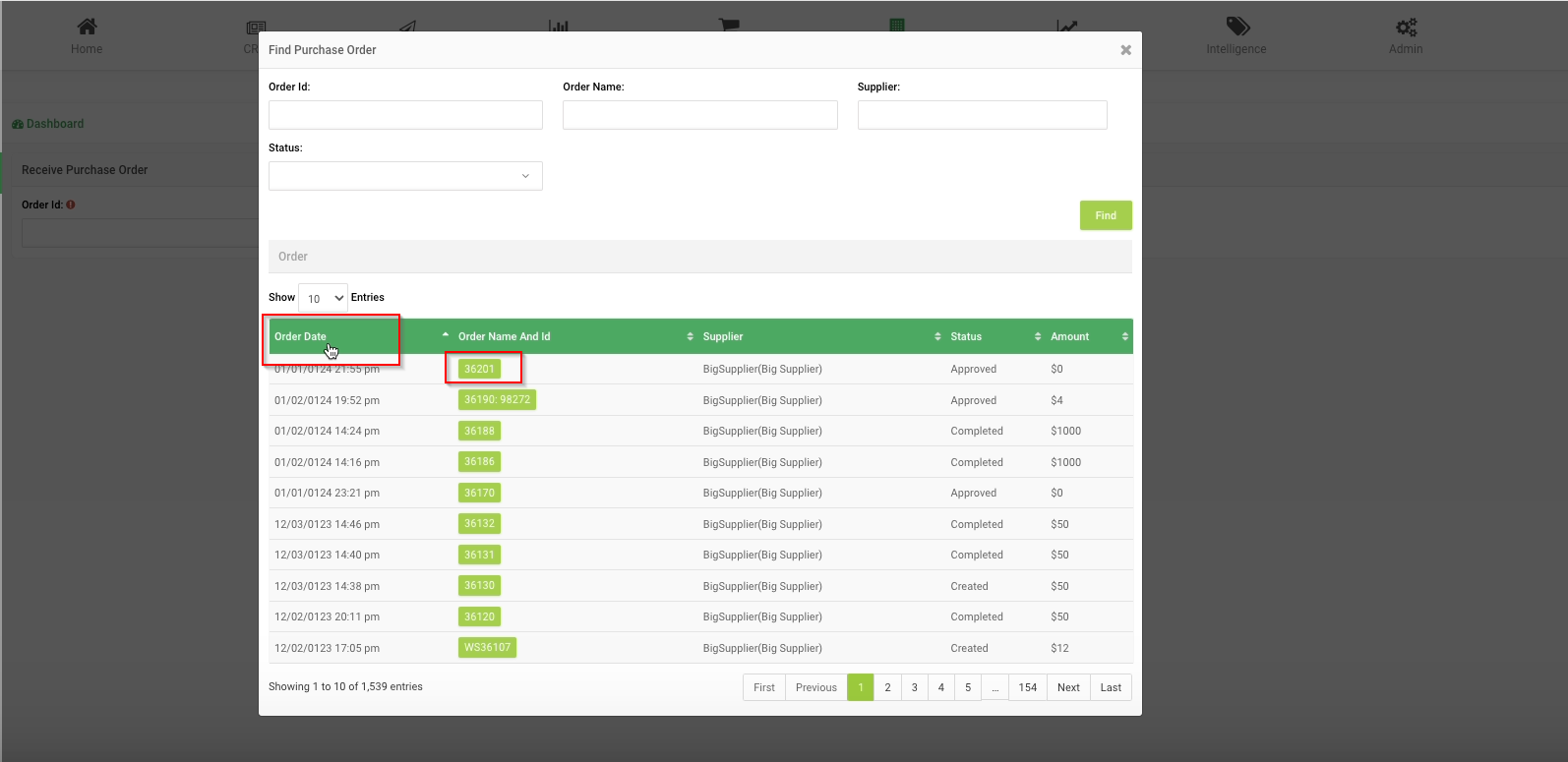Go to Last page of results
The width and height of the screenshot is (1568, 762).
click(1111, 687)
